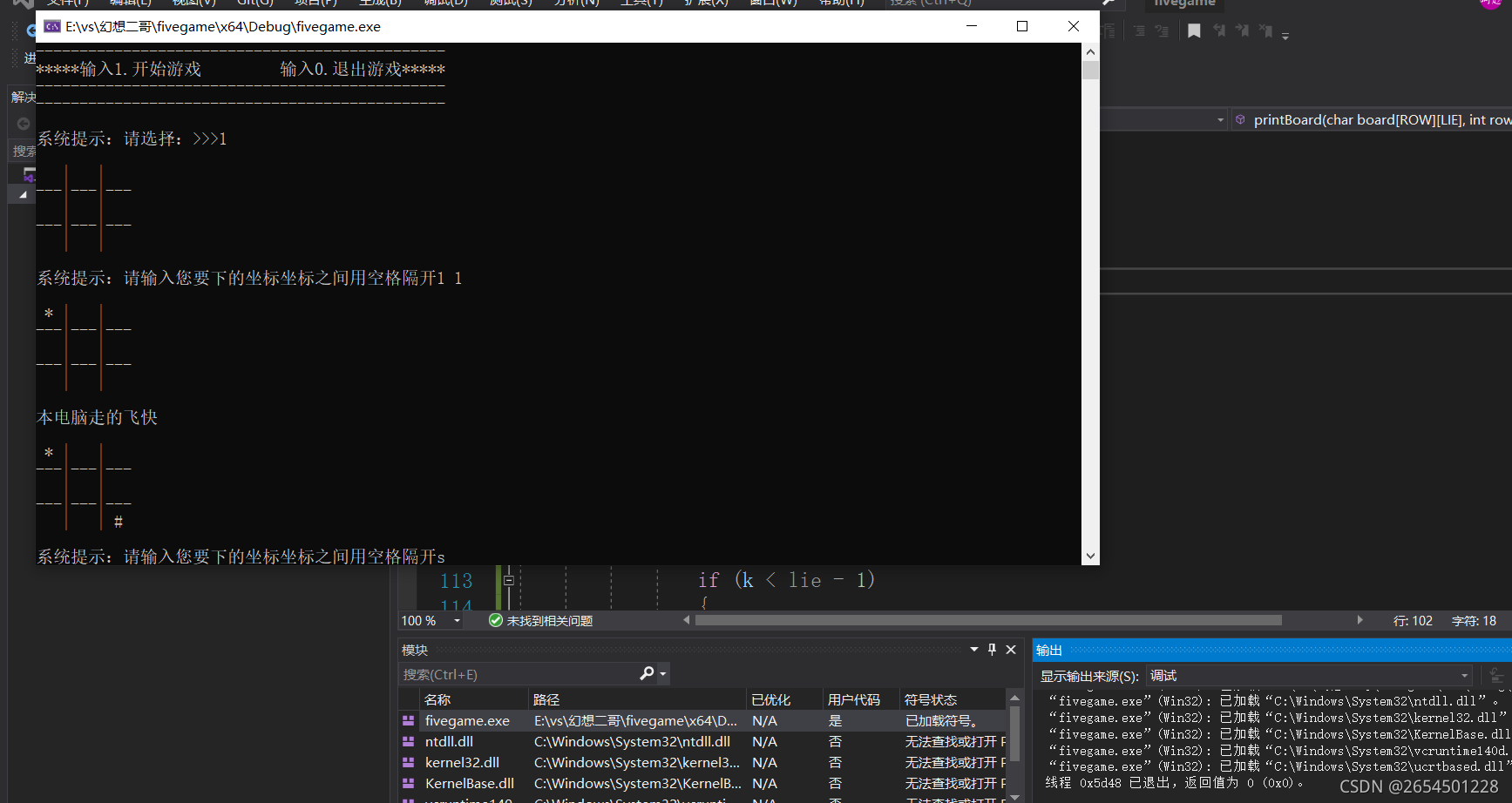Click the green check no-issues status icon
The height and width of the screenshot is (803, 1512).
[x=496, y=621]
